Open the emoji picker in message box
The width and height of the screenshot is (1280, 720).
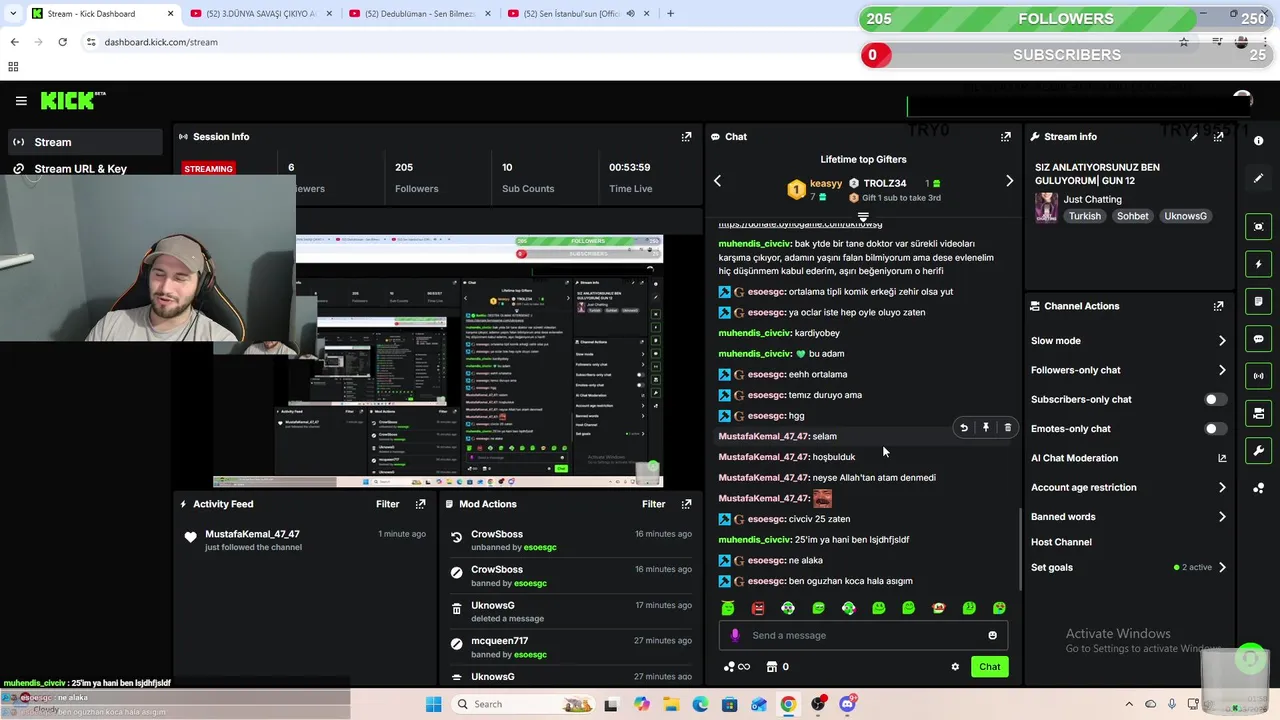[992, 635]
